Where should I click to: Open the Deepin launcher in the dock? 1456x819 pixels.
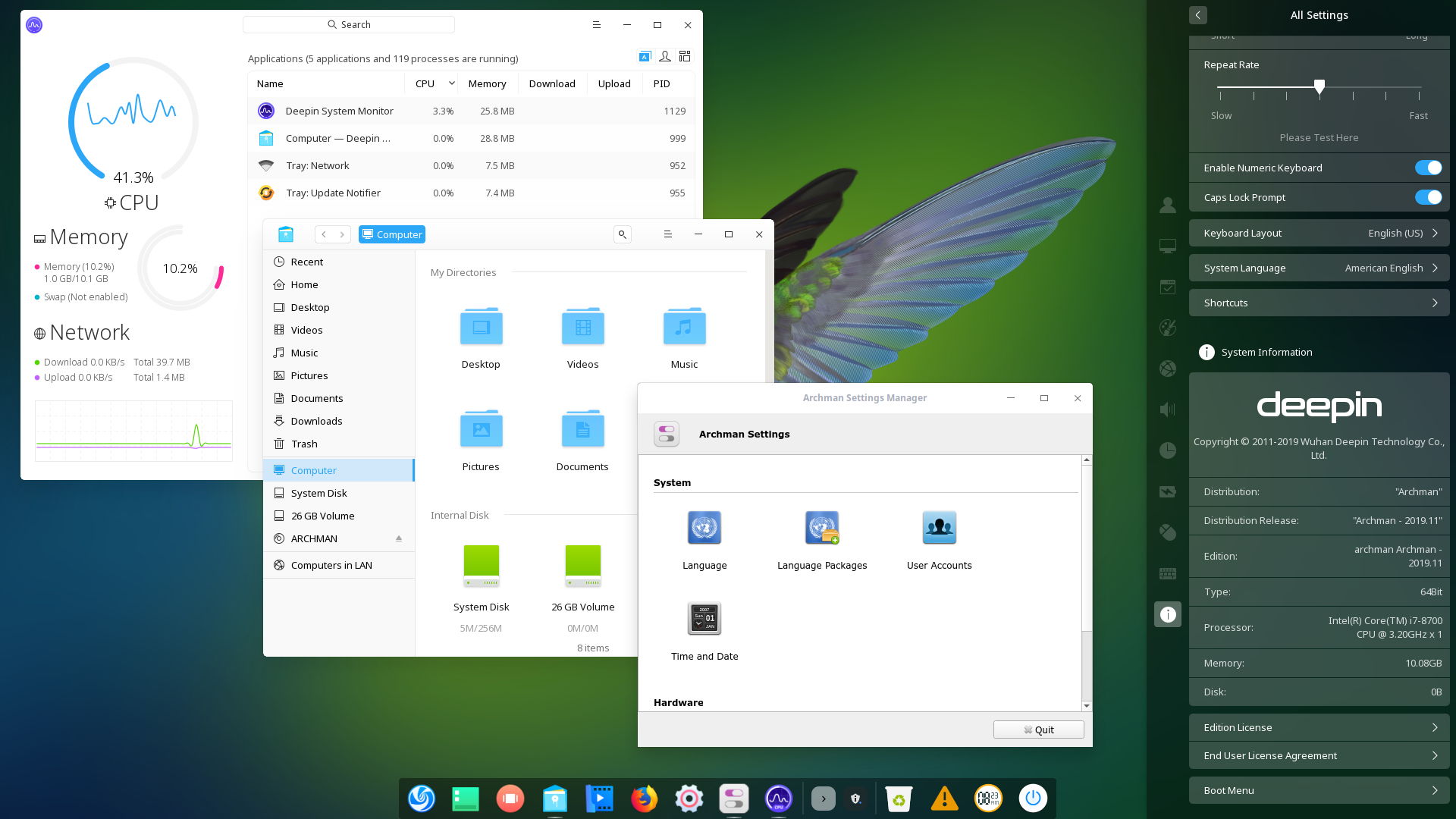tap(422, 798)
